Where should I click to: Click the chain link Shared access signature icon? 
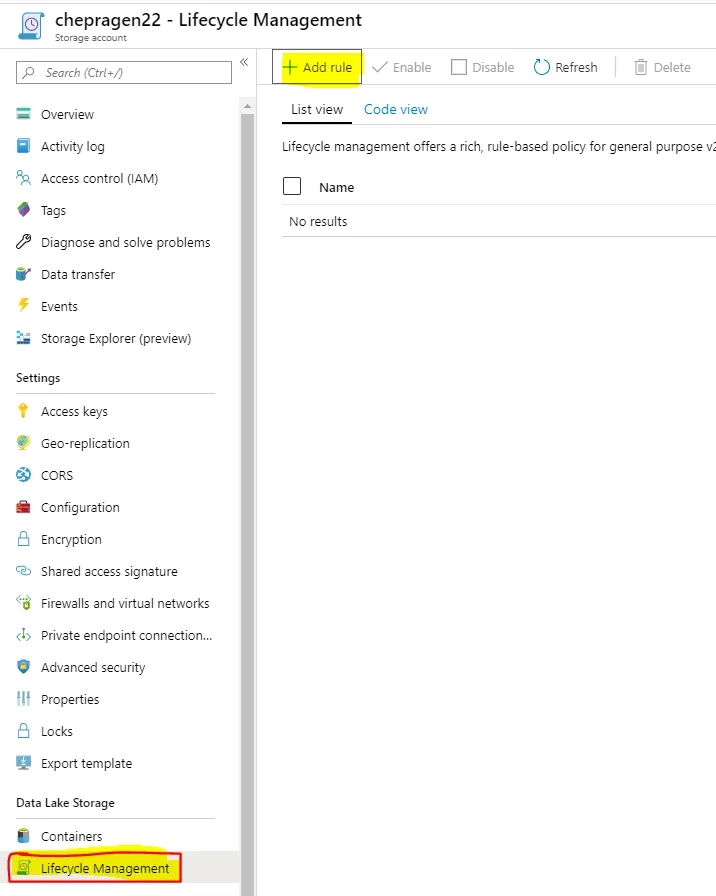23,570
